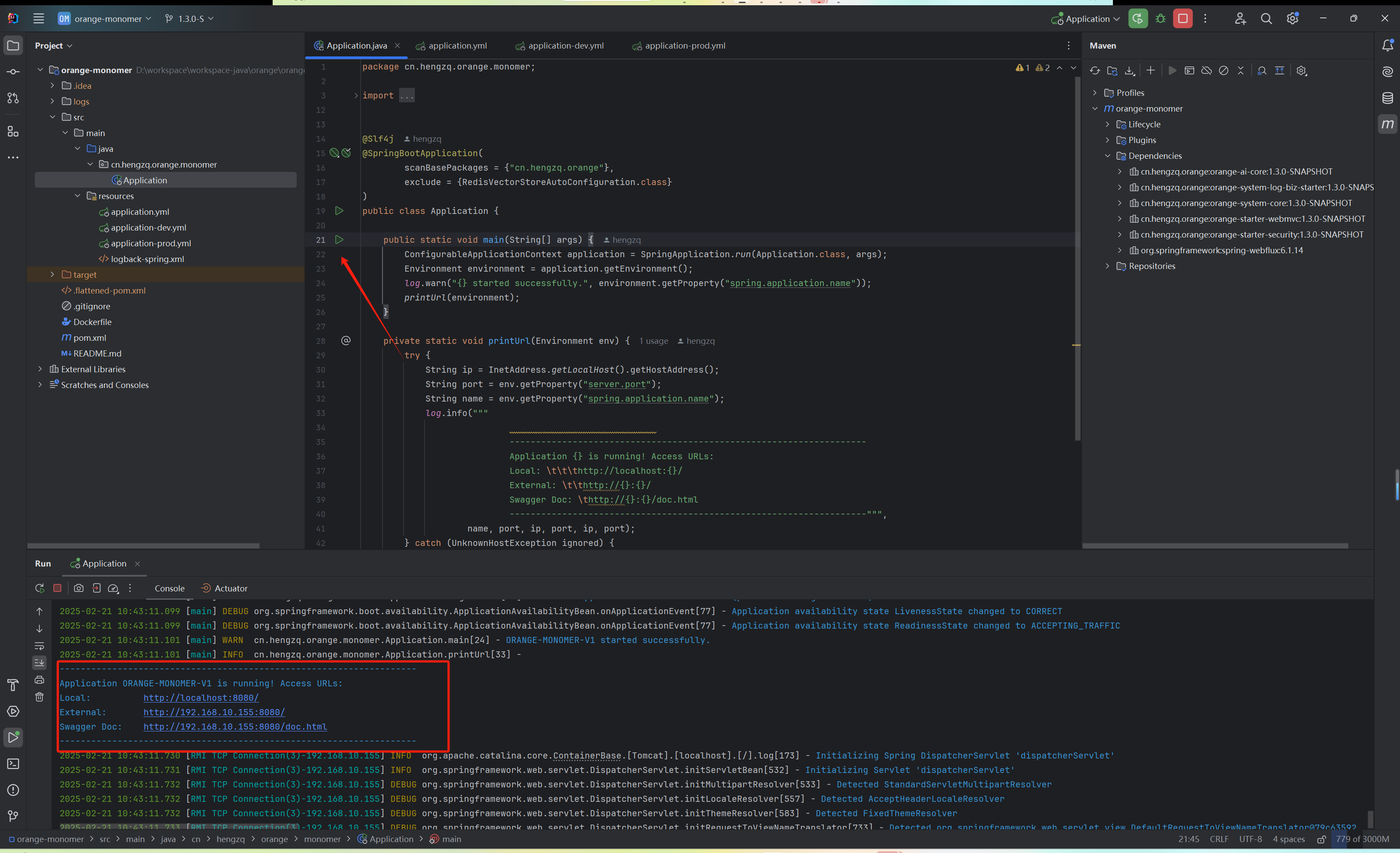
Task: Select the Console tab
Action: (x=169, y=588)
